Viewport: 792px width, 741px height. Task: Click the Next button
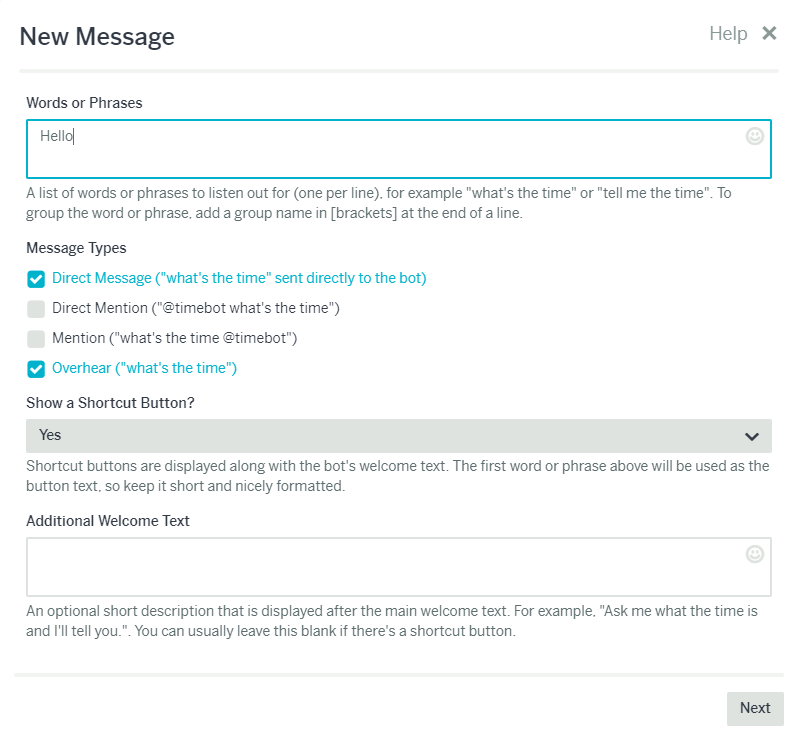point(755,708)
